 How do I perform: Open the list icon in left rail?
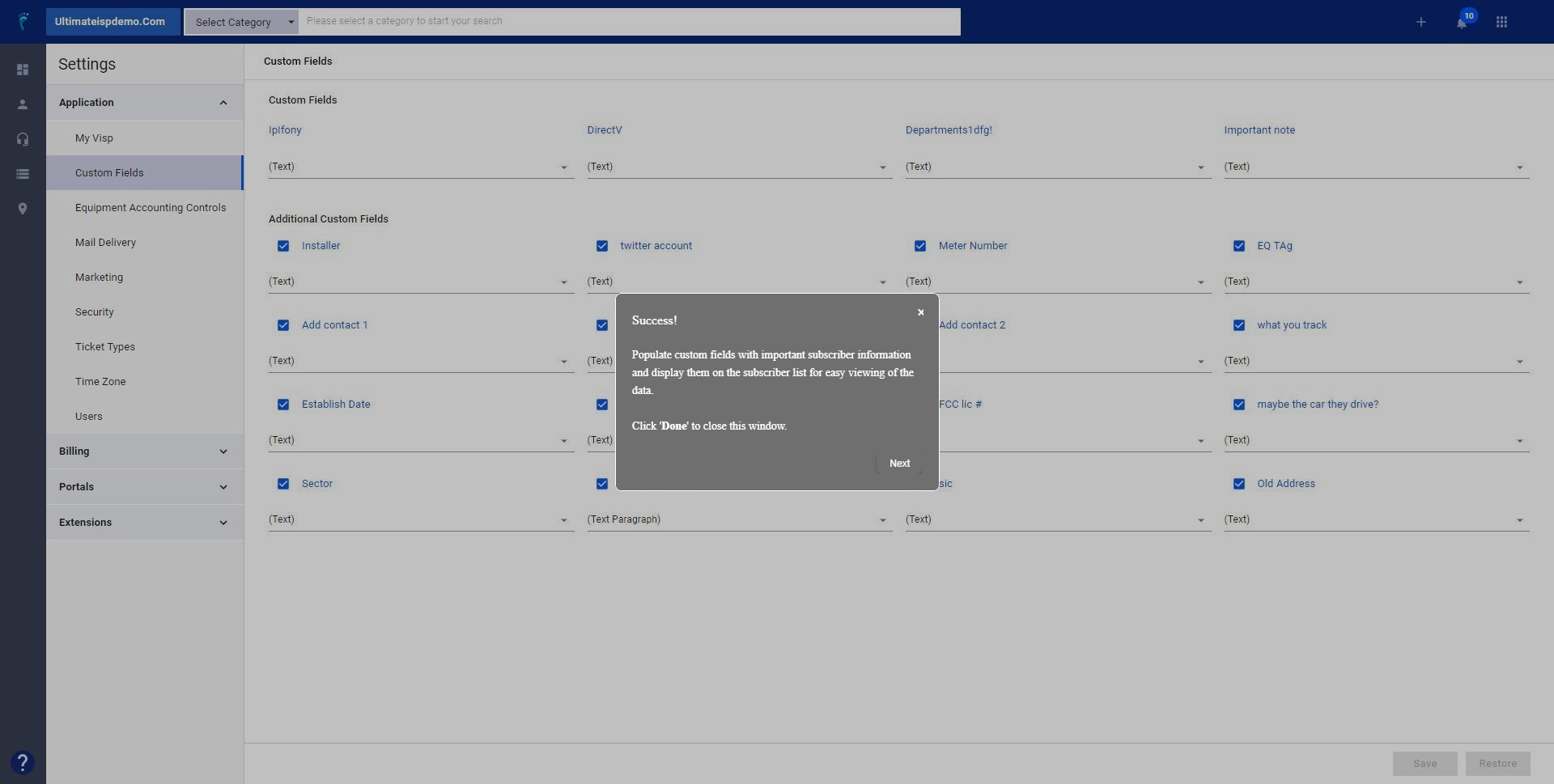(x=23, y=174)
